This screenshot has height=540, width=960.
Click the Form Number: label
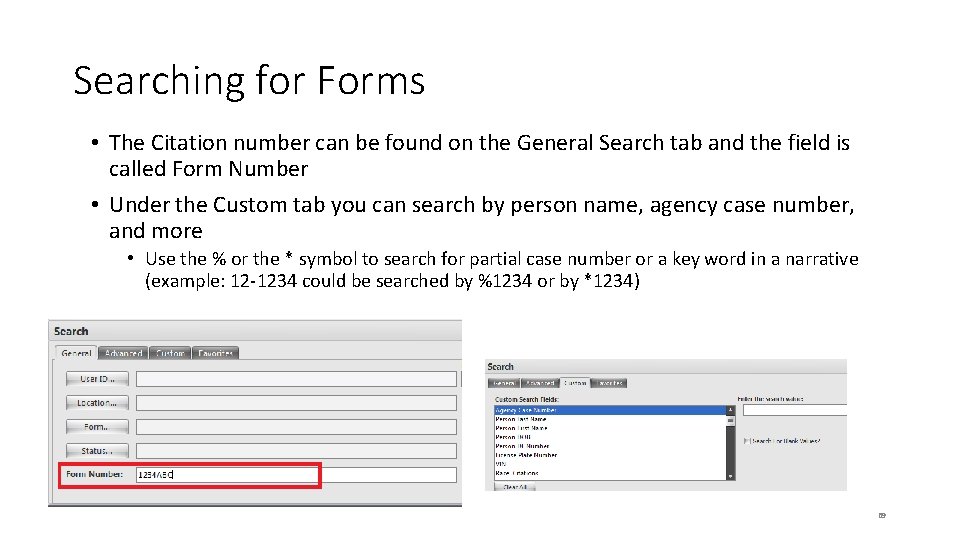(94, 474)
